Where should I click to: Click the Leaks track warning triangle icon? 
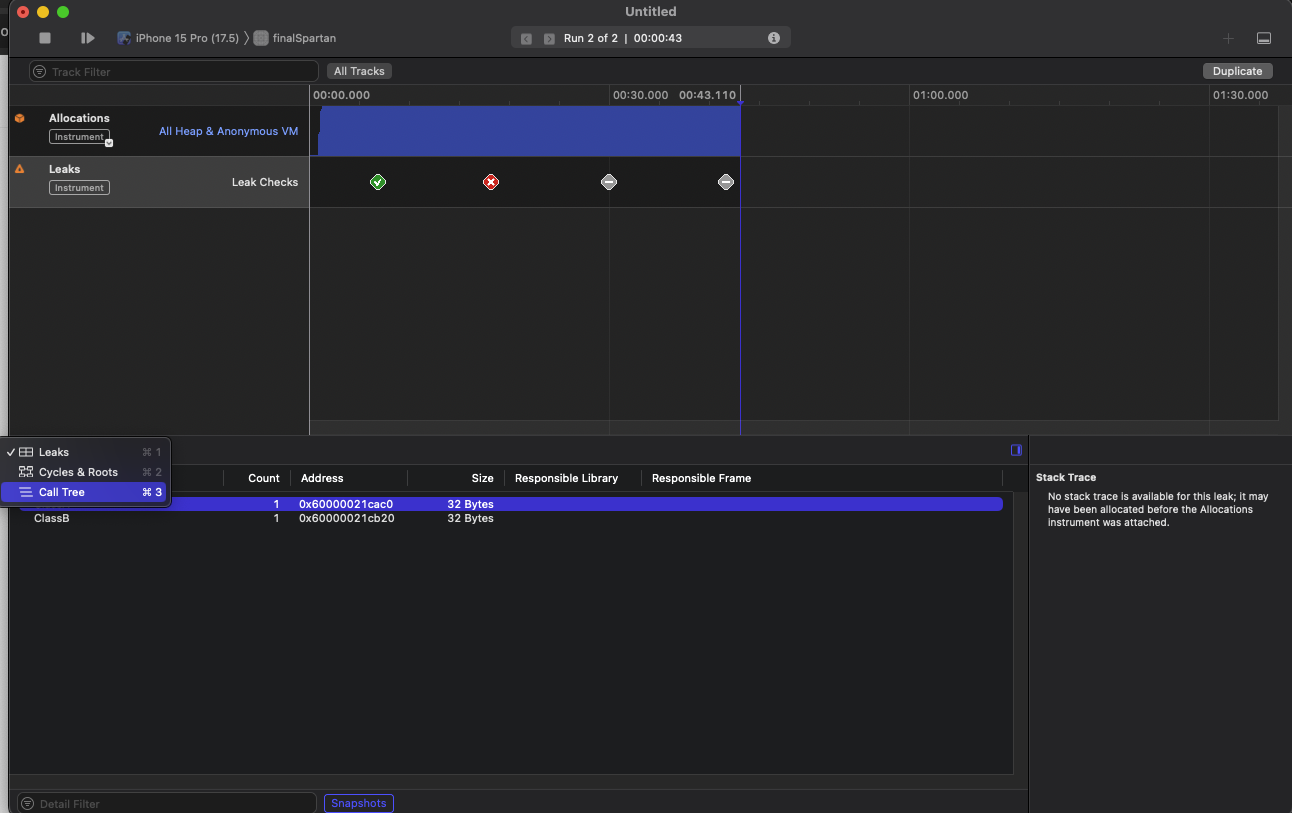click(x=19, y=169)
